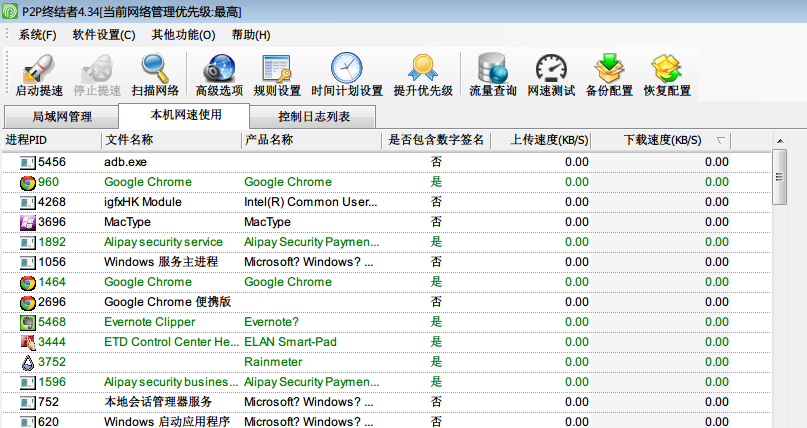Click PID 1464 Google Chrome file name
This screenshot has height=428, width=807.
point(148,282)
